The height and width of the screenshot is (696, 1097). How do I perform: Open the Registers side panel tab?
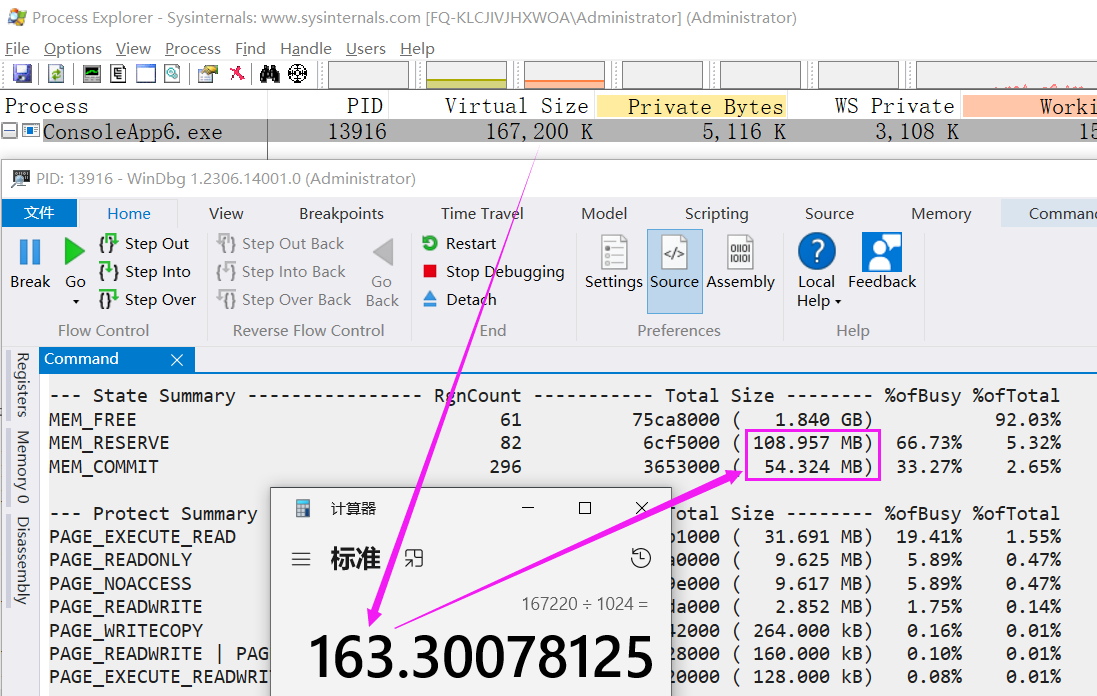22,385
